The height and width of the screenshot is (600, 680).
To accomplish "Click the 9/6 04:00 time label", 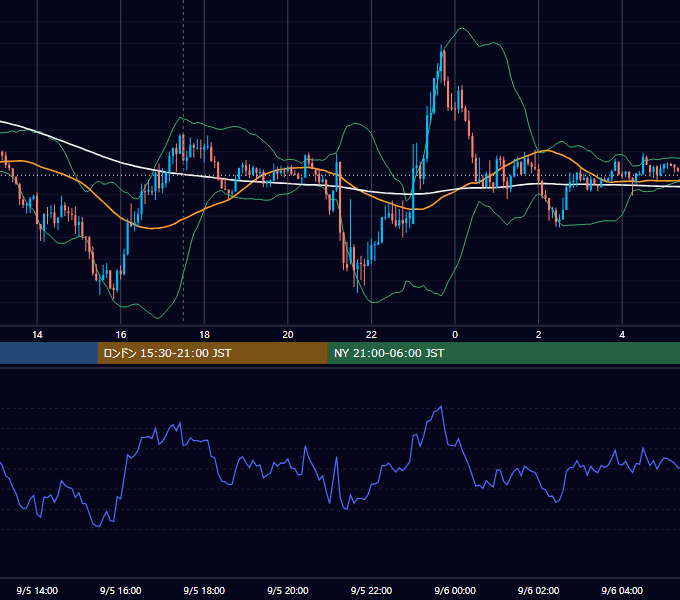I will click(x=622, y=590).
